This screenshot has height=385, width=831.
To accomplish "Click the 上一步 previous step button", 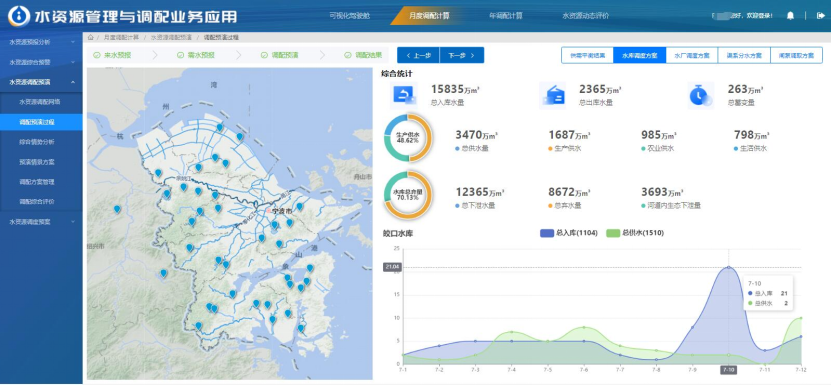I will coord(418,55).
